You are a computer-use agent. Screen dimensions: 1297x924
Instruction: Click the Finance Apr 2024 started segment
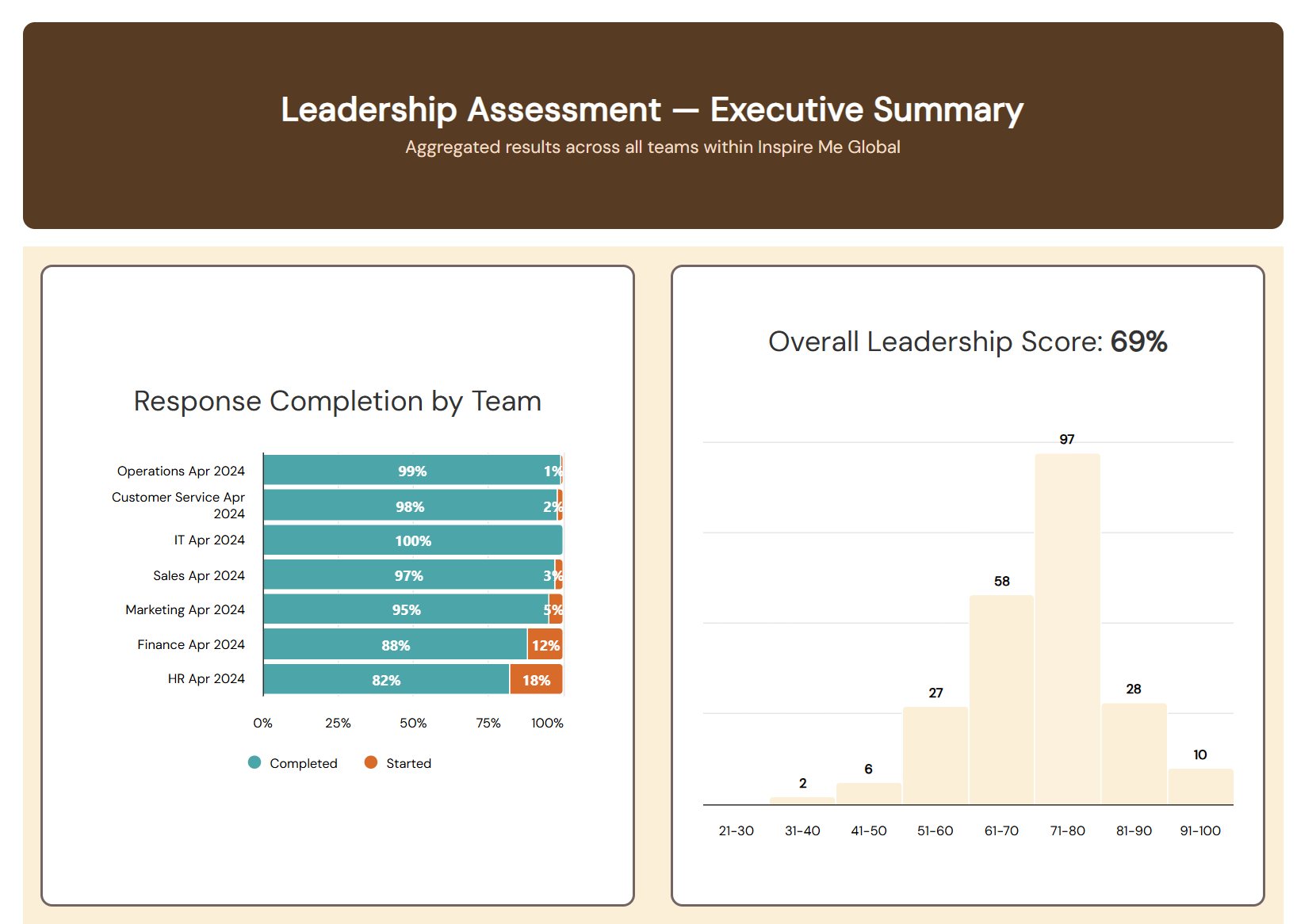point(545,644)
